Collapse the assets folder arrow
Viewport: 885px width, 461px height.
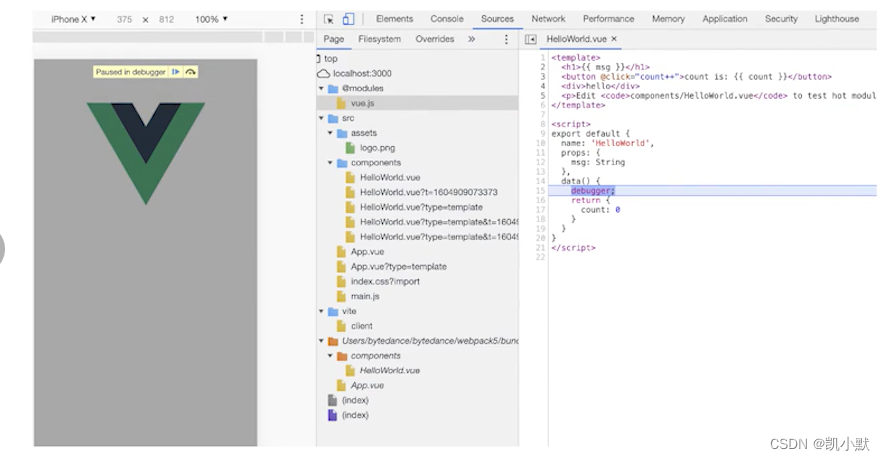point(330,133)
